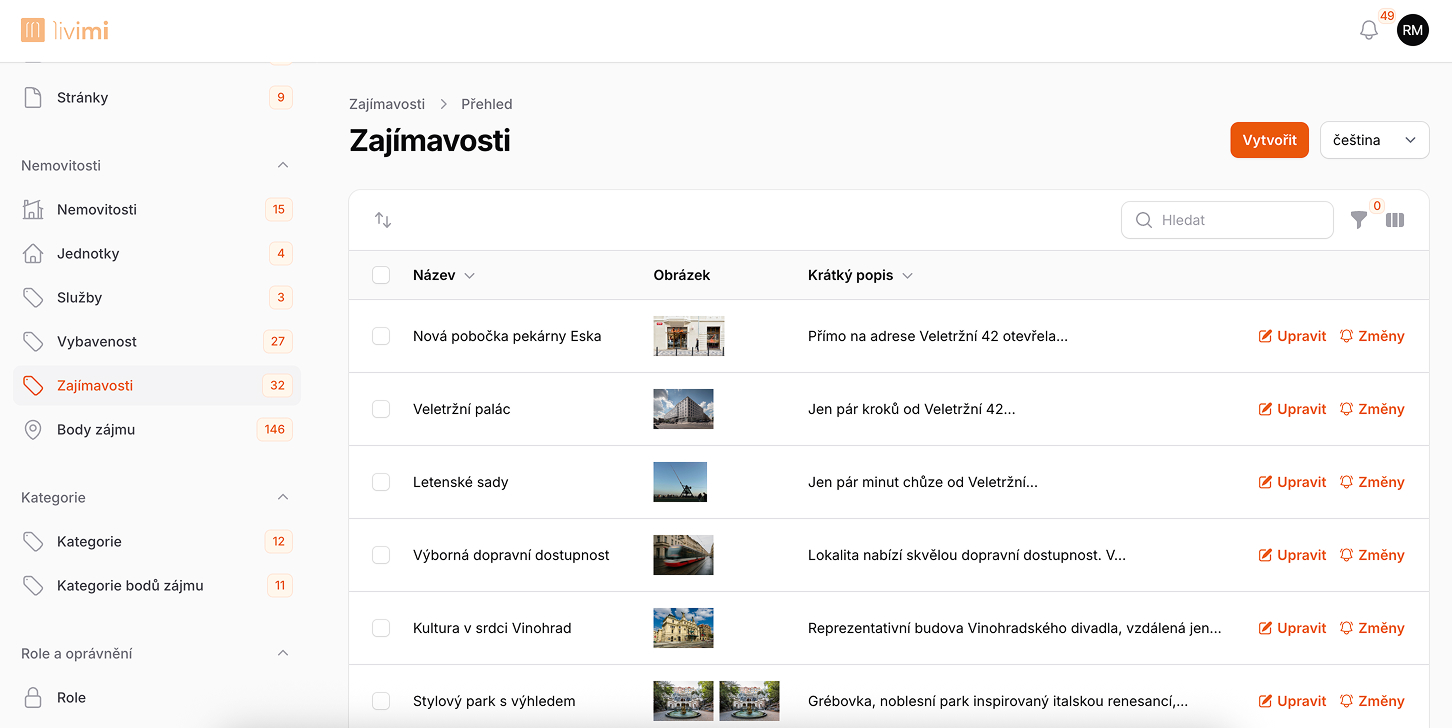The image size is (1452, 728).
Task: Select the checkbox for Nová pobočka pekárny Eska
Action: pos(381,336)
